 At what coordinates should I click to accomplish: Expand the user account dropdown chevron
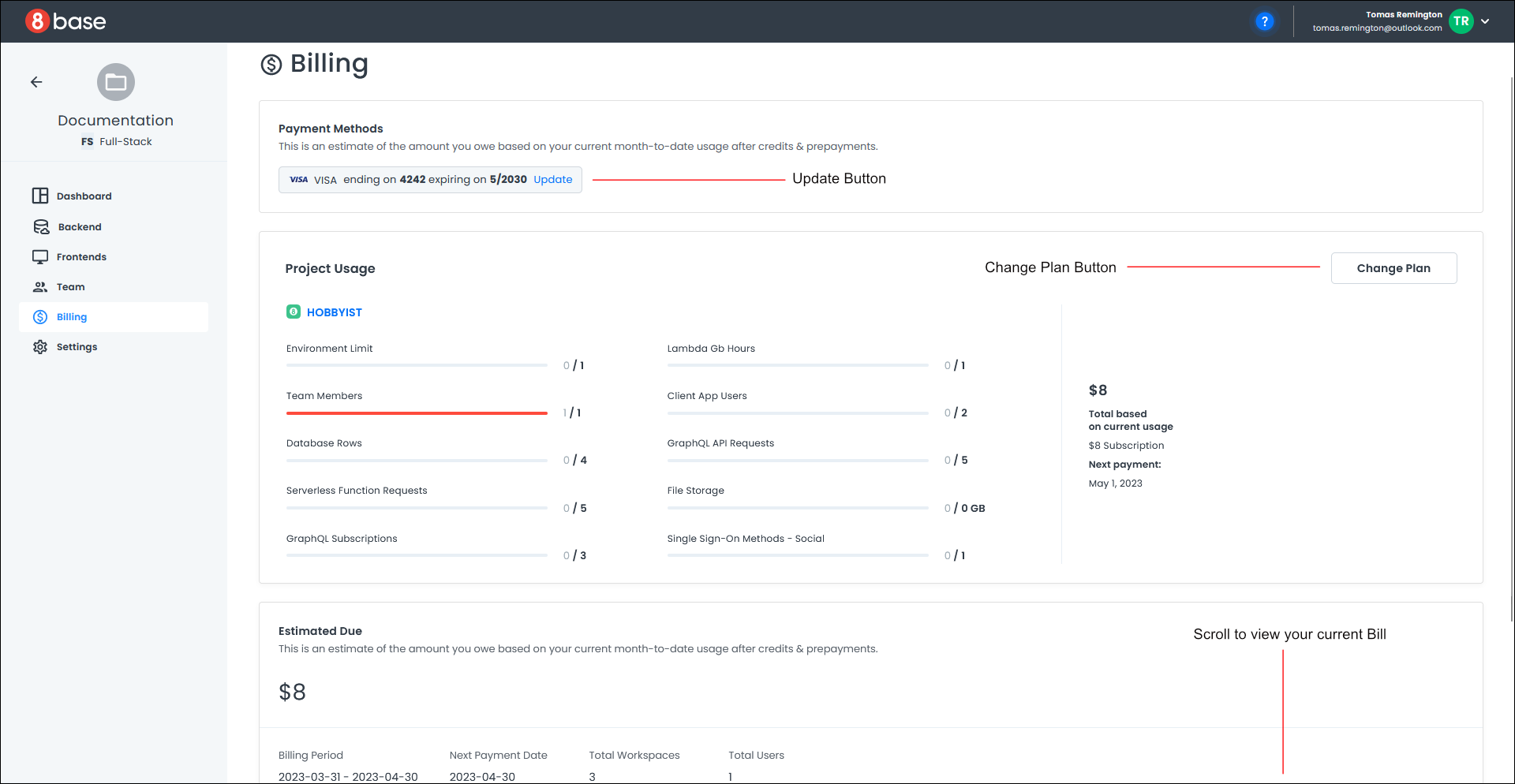pyautogui.click(x=1485, y=21)
